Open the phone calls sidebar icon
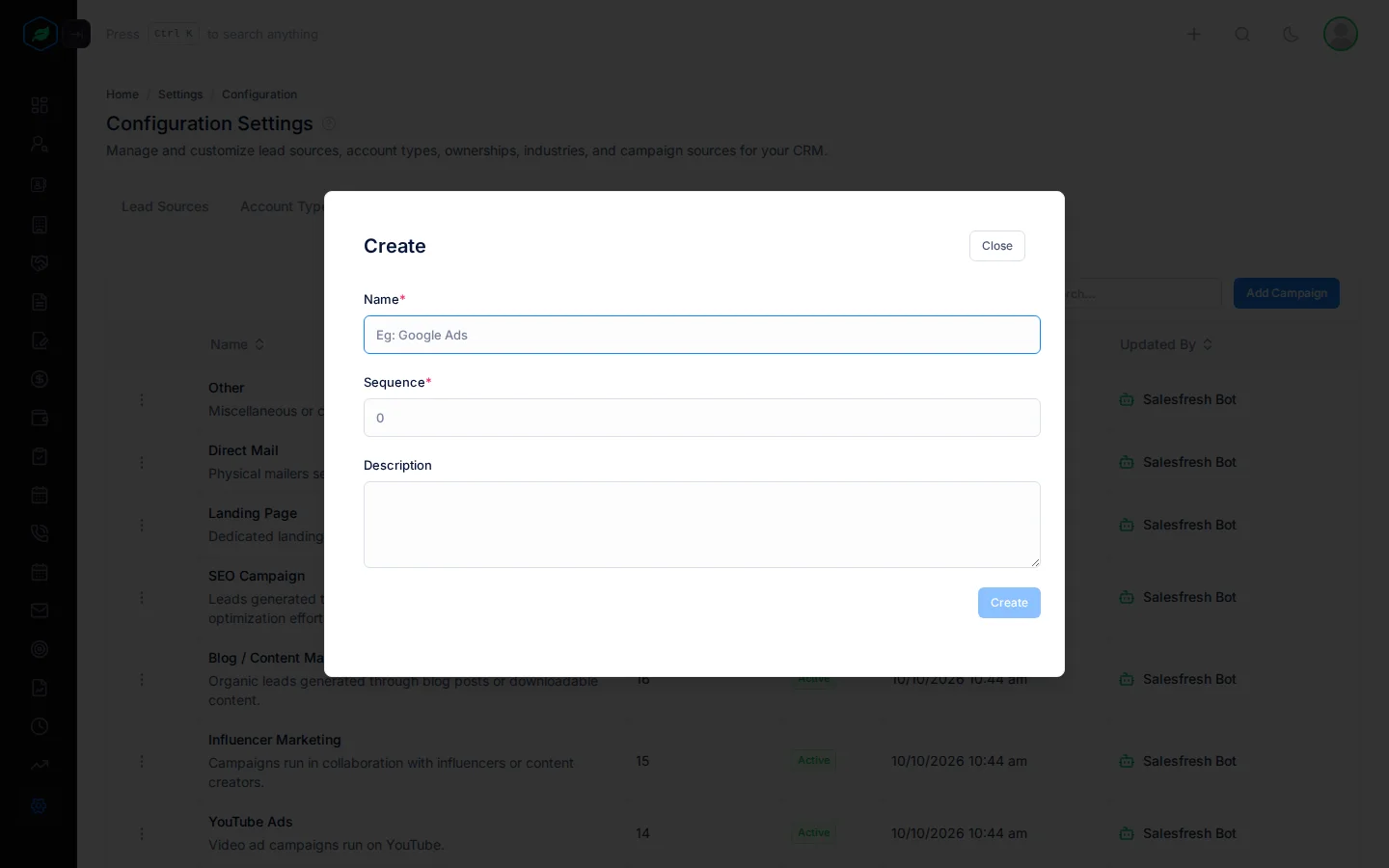This screenshot has height=868, width=1389. pyautogui.click(x=40, y=533)
